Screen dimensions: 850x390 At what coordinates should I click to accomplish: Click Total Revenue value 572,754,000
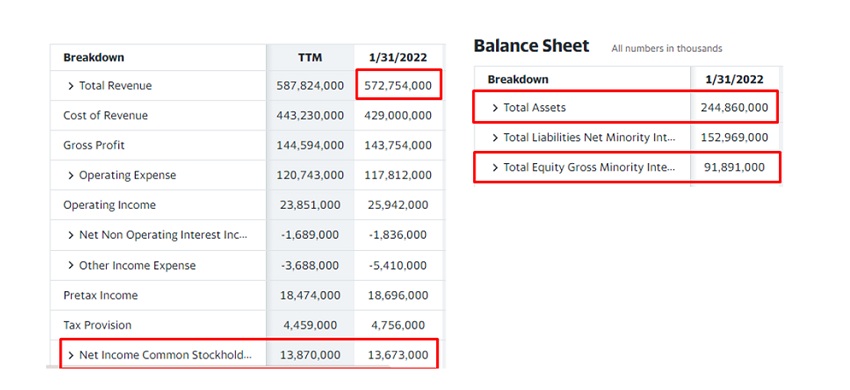click(x=398, y=86)
